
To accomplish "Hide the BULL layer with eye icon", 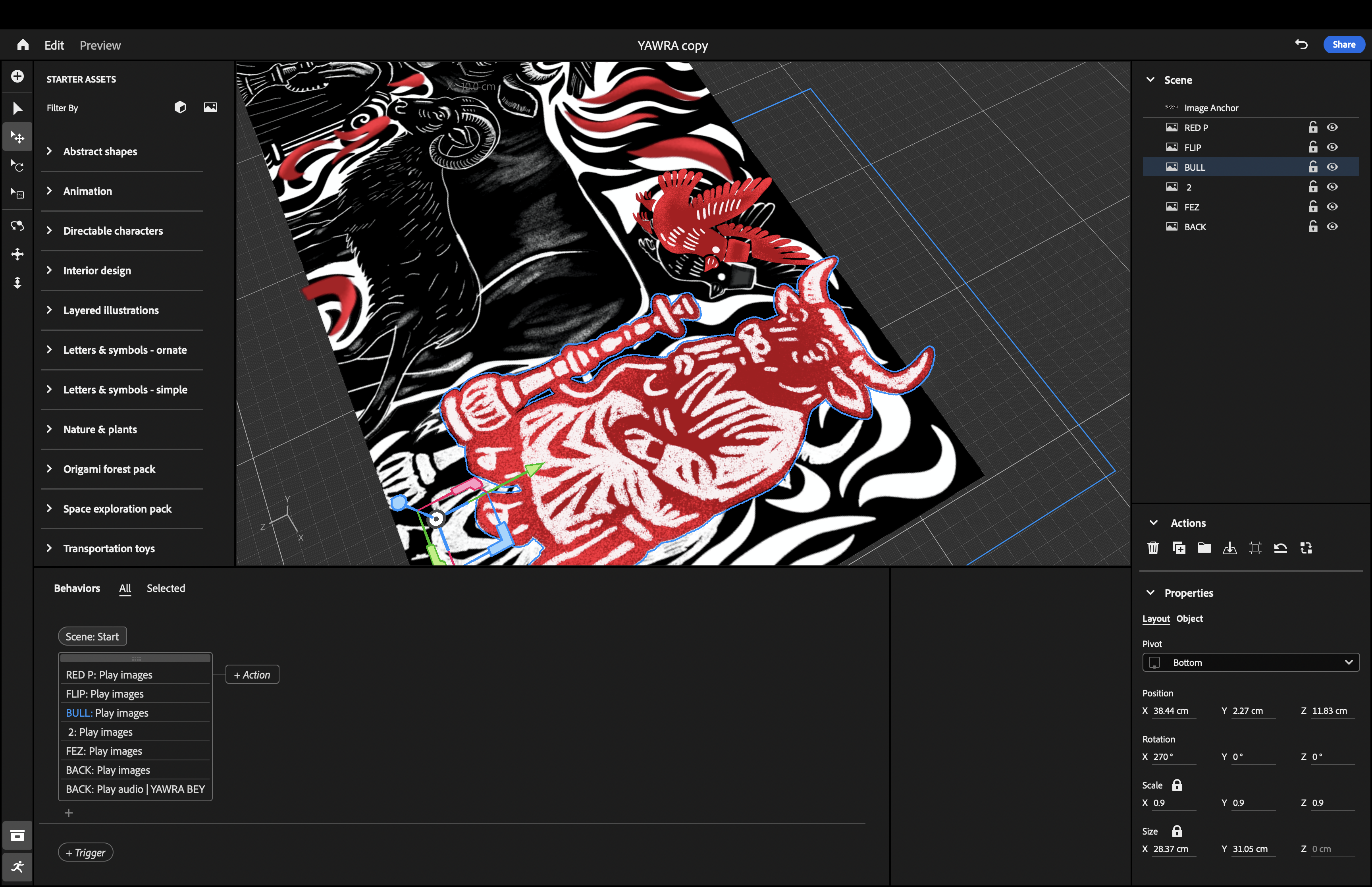I will point(1332,167).
